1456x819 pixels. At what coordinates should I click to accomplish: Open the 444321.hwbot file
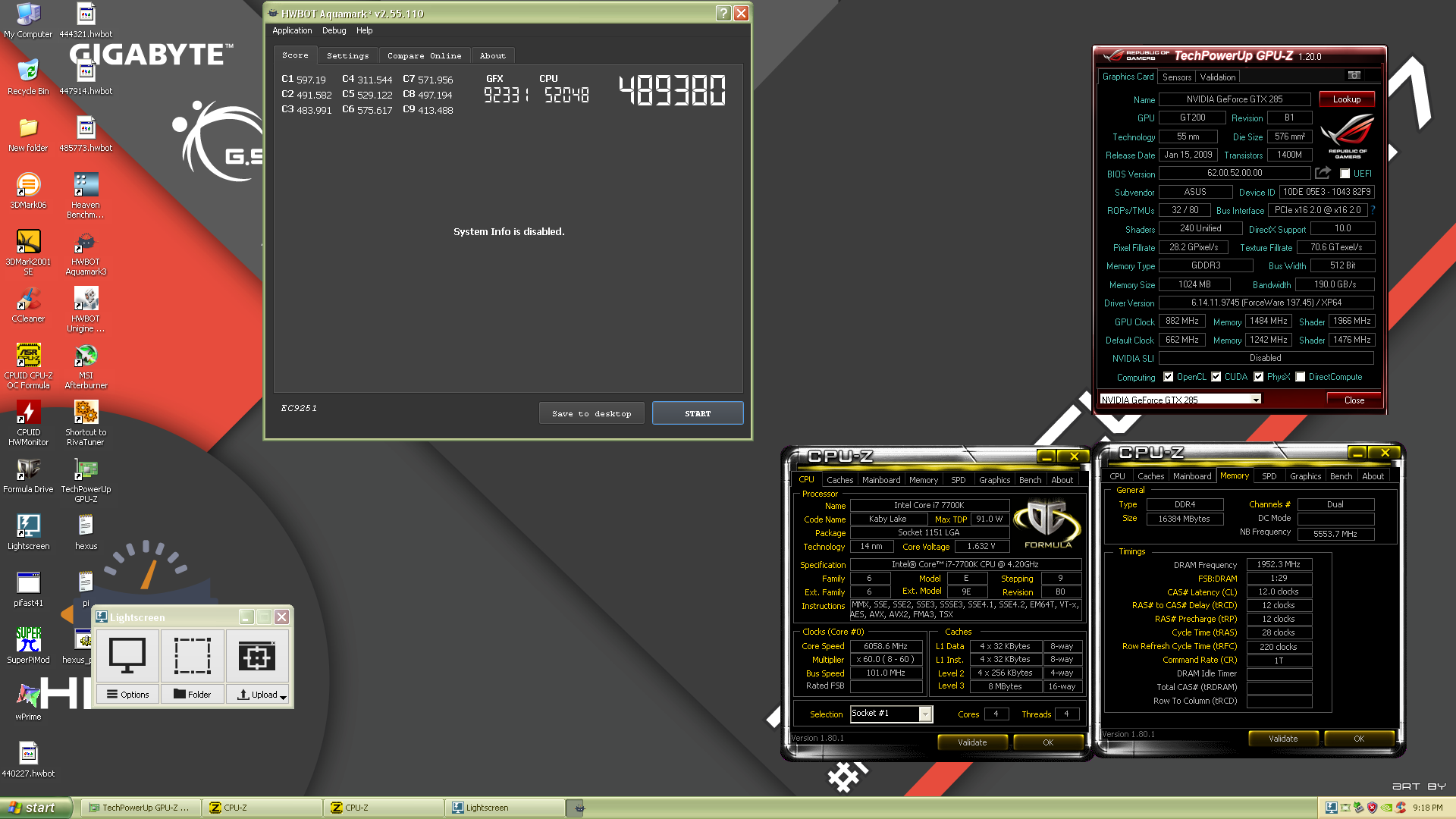coord(86,20)
